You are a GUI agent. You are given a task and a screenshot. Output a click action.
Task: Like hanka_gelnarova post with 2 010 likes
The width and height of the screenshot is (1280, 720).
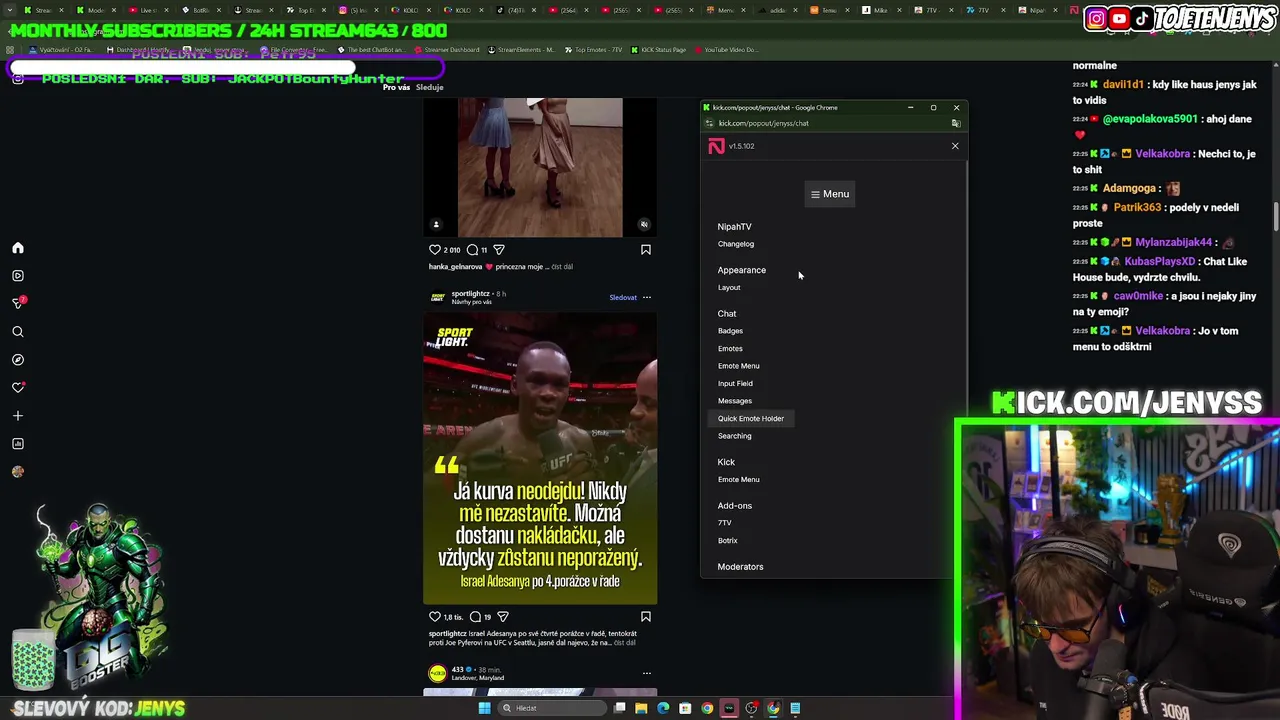(435, 250)
